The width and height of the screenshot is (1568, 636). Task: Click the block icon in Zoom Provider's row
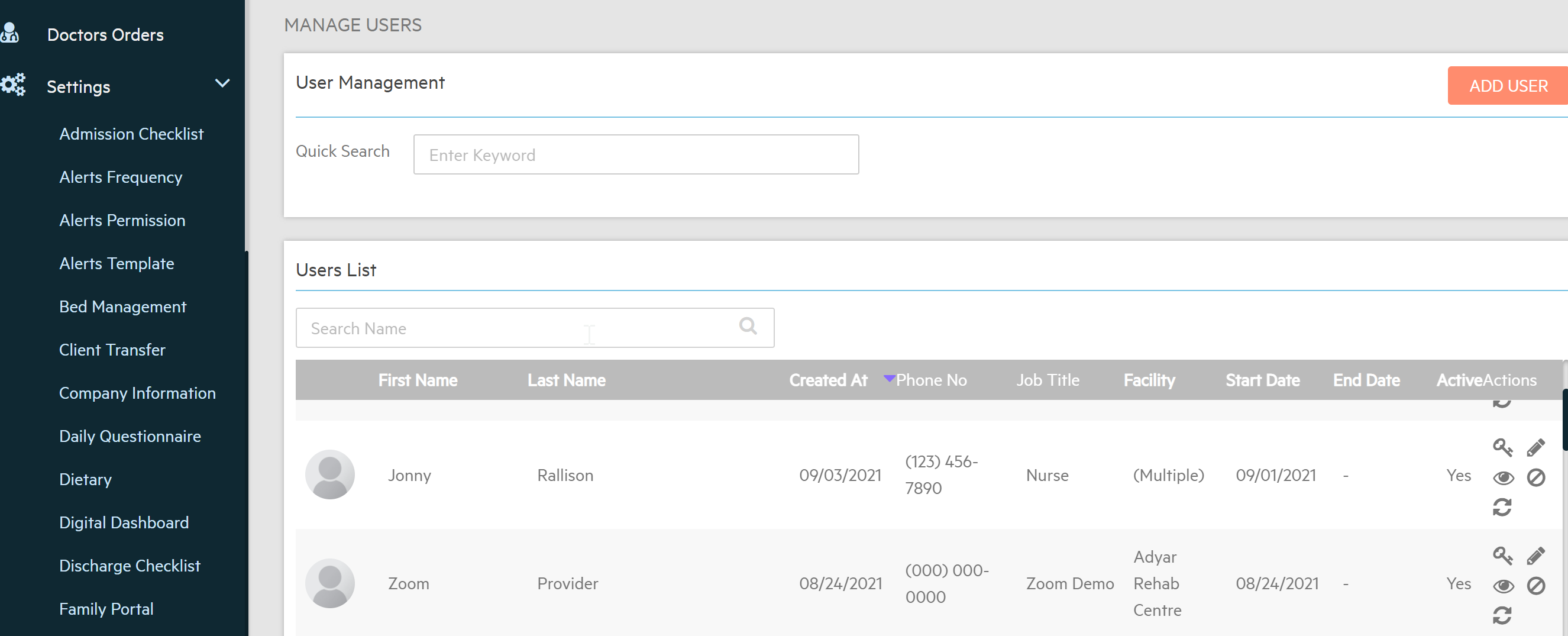coord(1535,586)
